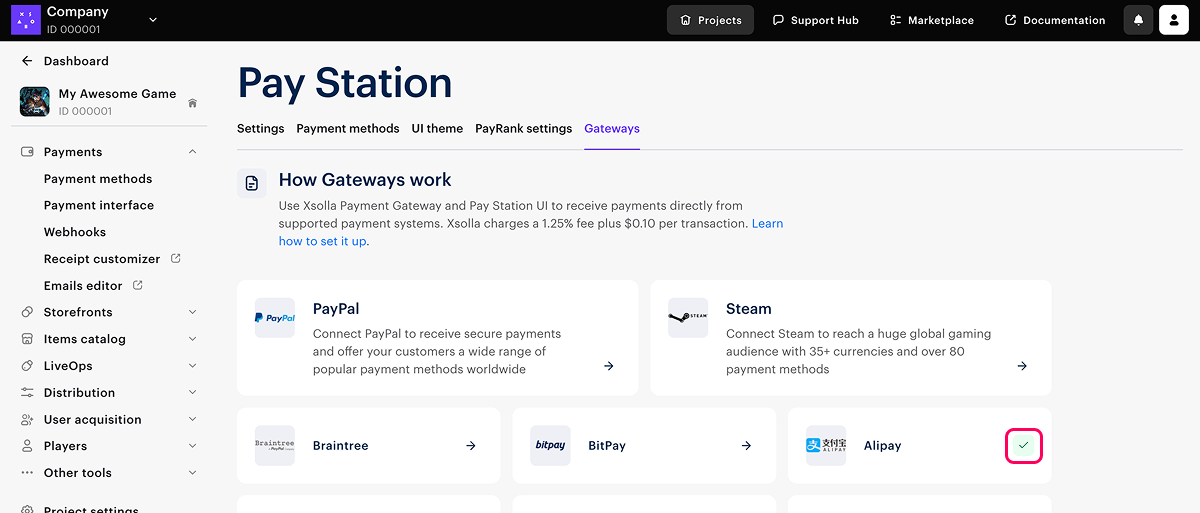Click the PayPal gateway arrow icon
Image resolution: width=1200 pixels, height=513 pixels.
pyautogui.click(x=609, y=366)
